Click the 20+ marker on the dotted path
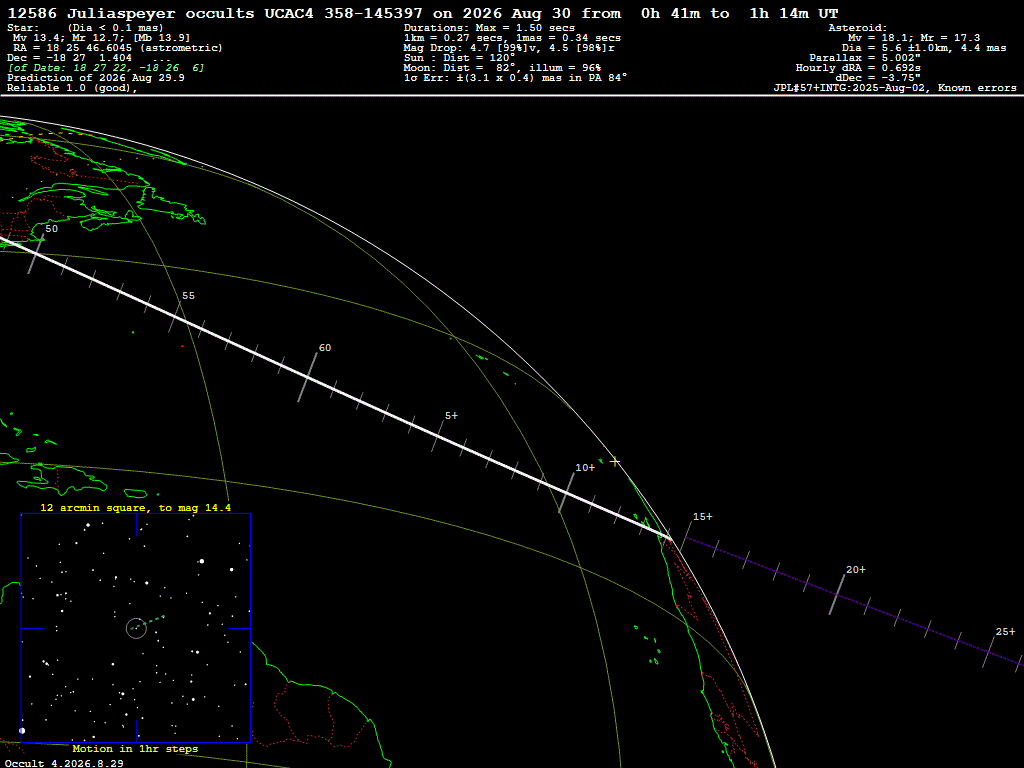Screen dimensions: 1024x768 point(856,570)
